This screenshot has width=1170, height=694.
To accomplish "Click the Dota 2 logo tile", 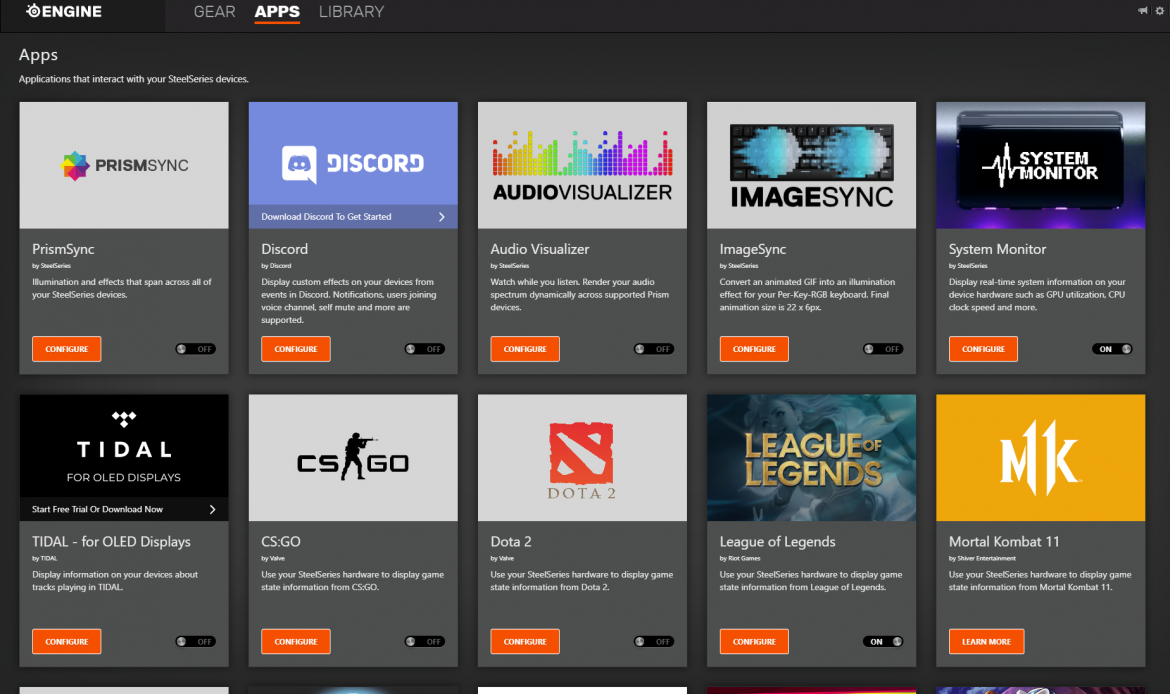I will (x=582, y=457).
